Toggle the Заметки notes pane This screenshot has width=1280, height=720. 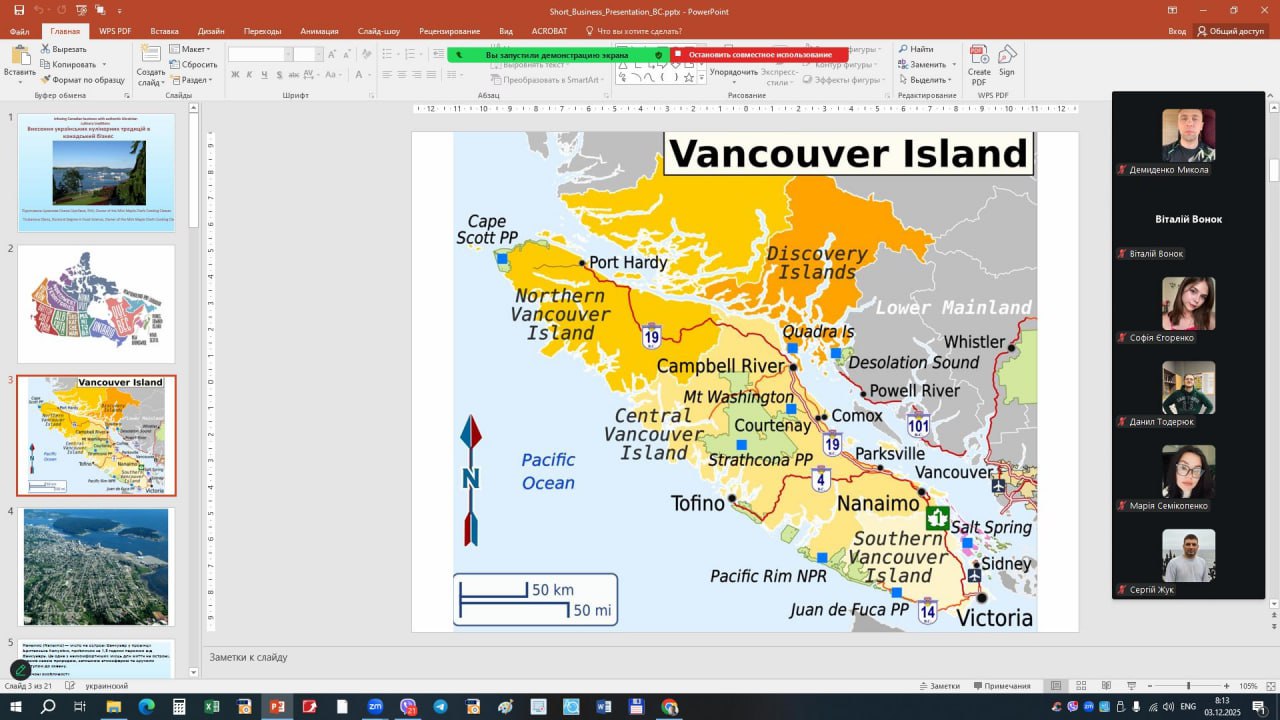(938, 686)
